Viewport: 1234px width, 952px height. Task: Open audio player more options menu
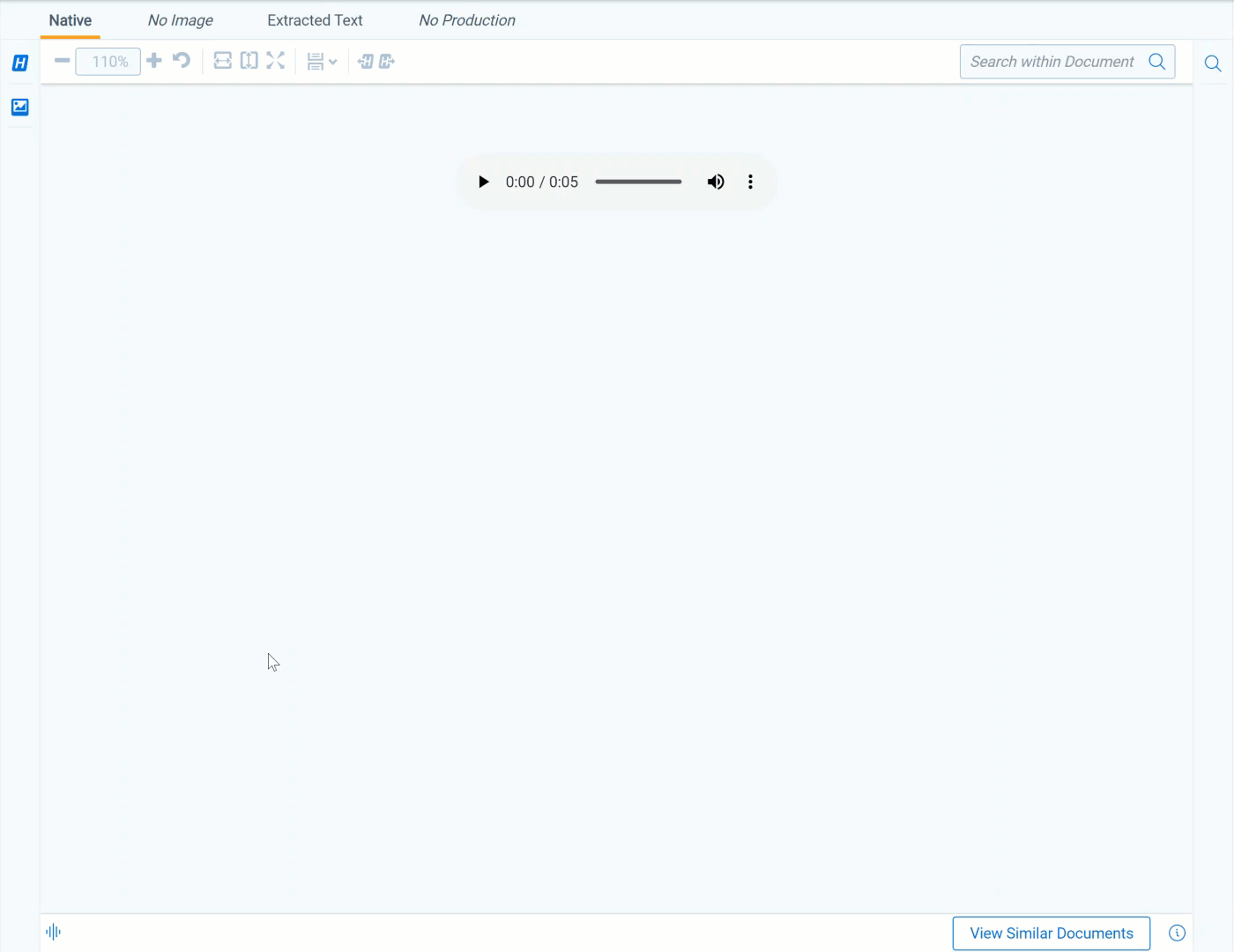(x=750, y=182)
